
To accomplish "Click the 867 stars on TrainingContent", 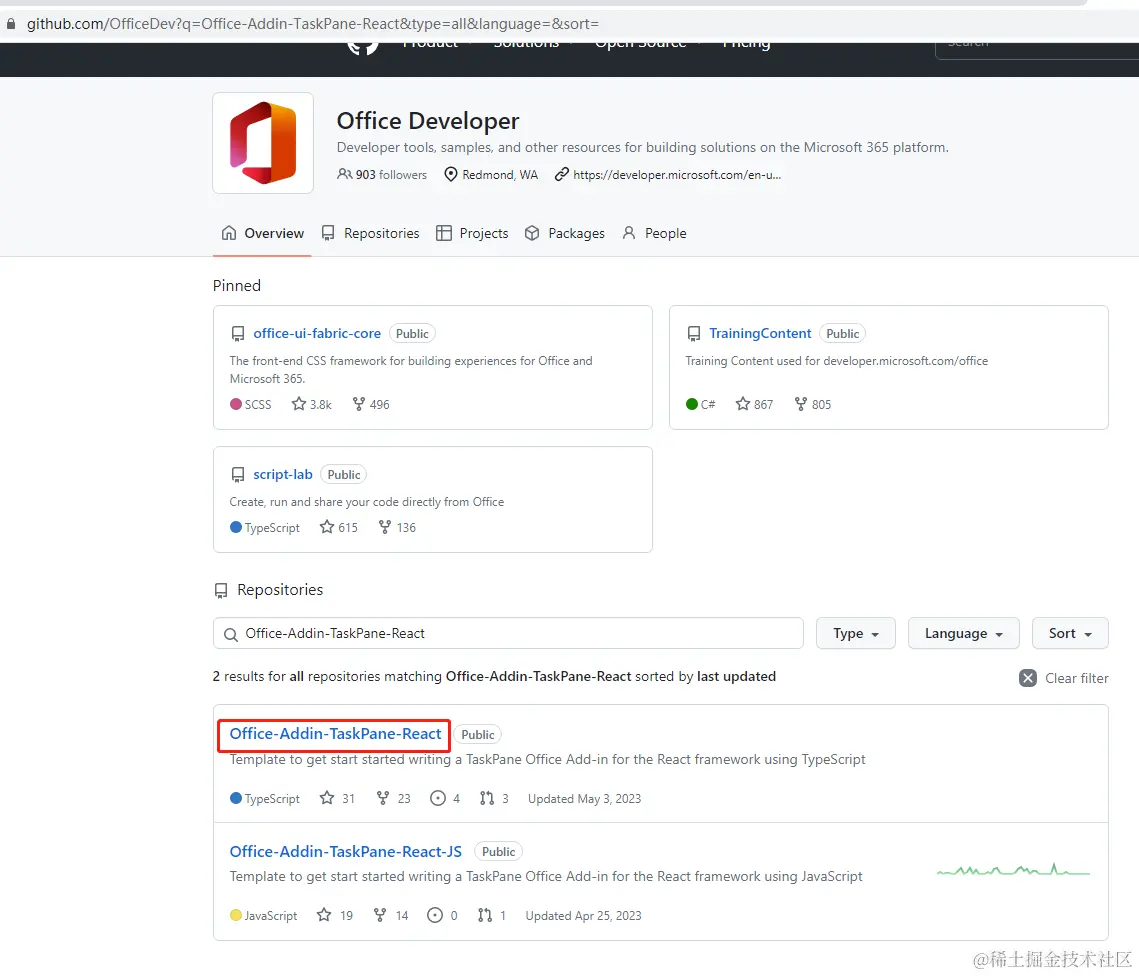I will (754, 404).
